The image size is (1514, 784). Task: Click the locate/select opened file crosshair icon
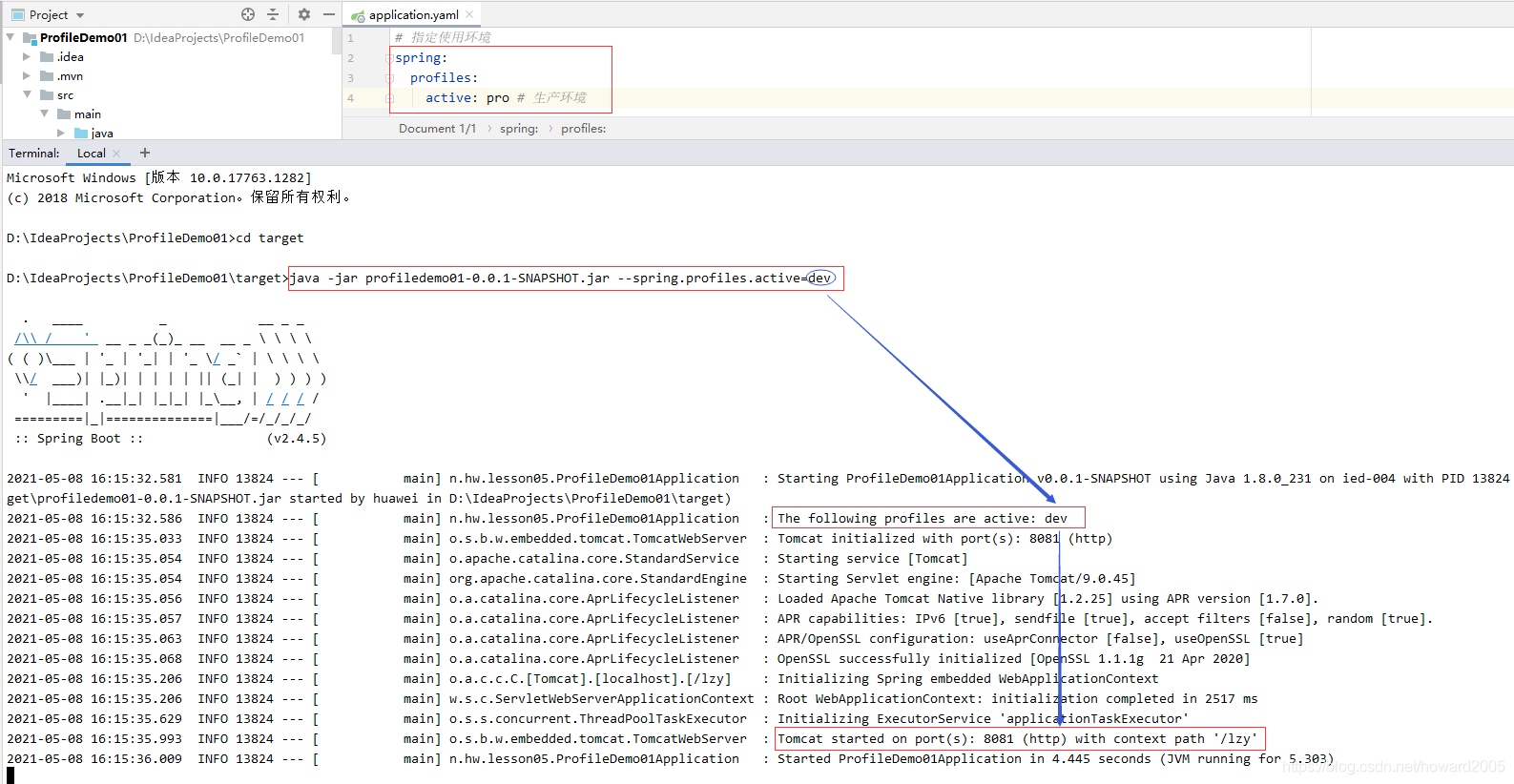(x=248, y=14)
